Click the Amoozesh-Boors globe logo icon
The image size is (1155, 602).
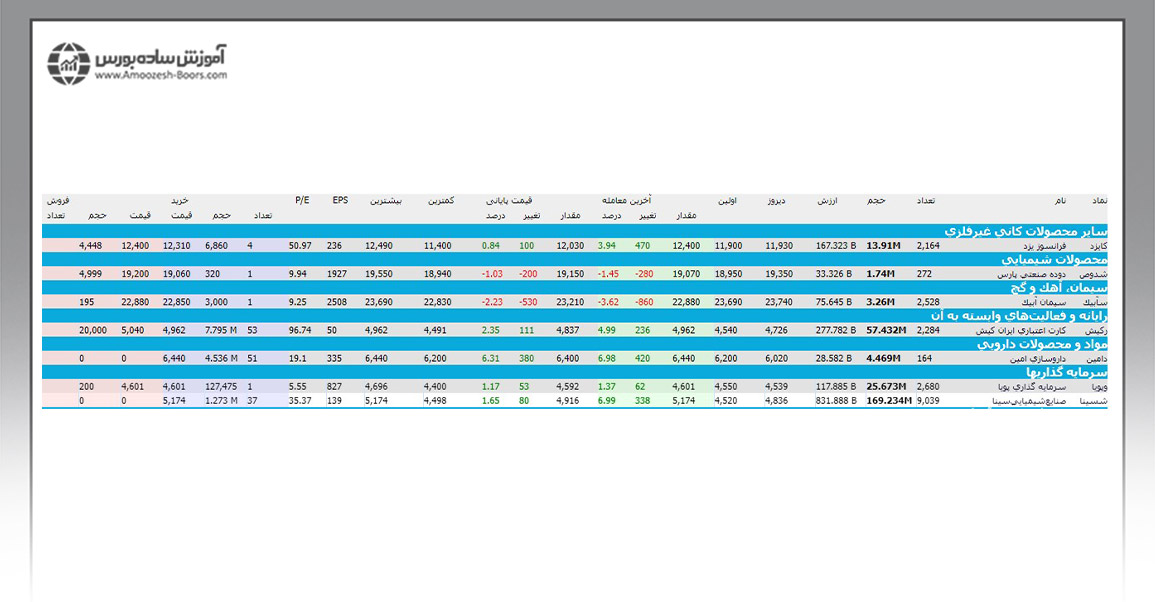click(70, 63)
